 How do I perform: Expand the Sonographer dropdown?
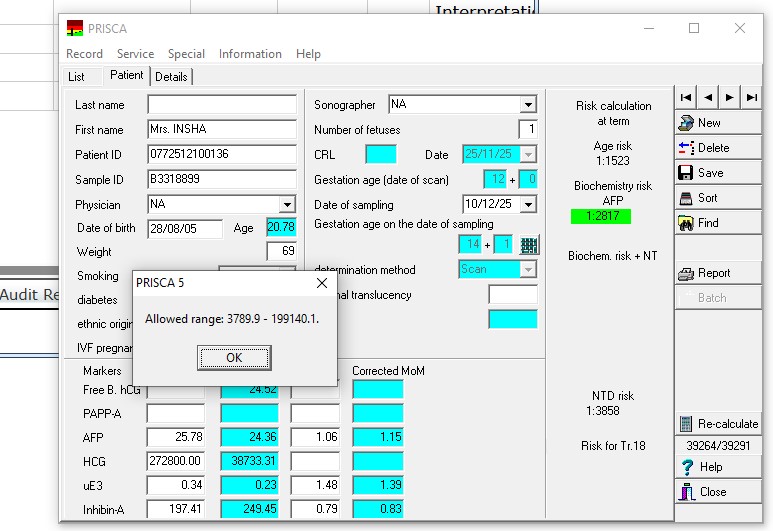click(528, 105)
